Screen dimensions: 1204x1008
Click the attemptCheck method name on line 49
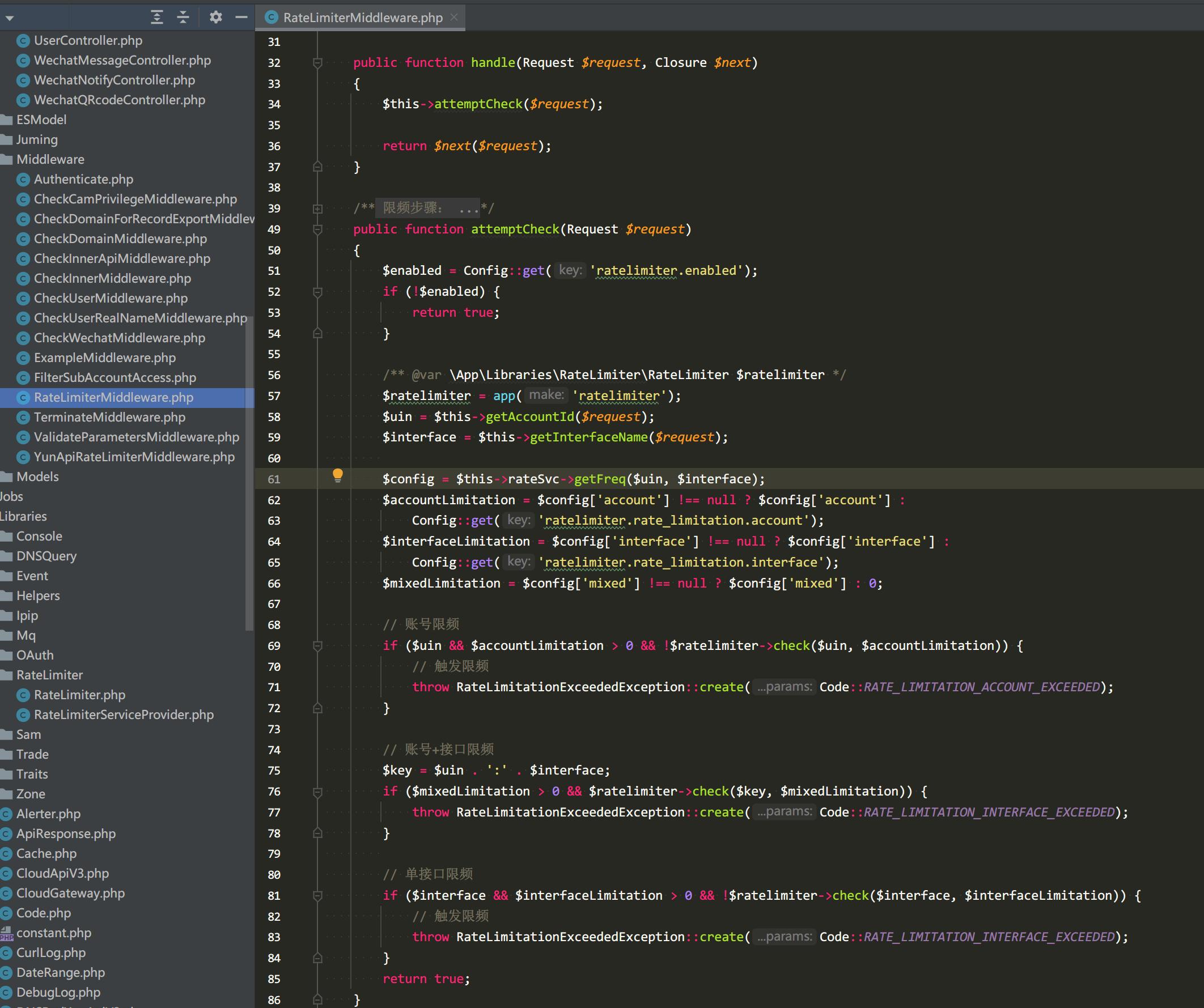tap(515, 229)
